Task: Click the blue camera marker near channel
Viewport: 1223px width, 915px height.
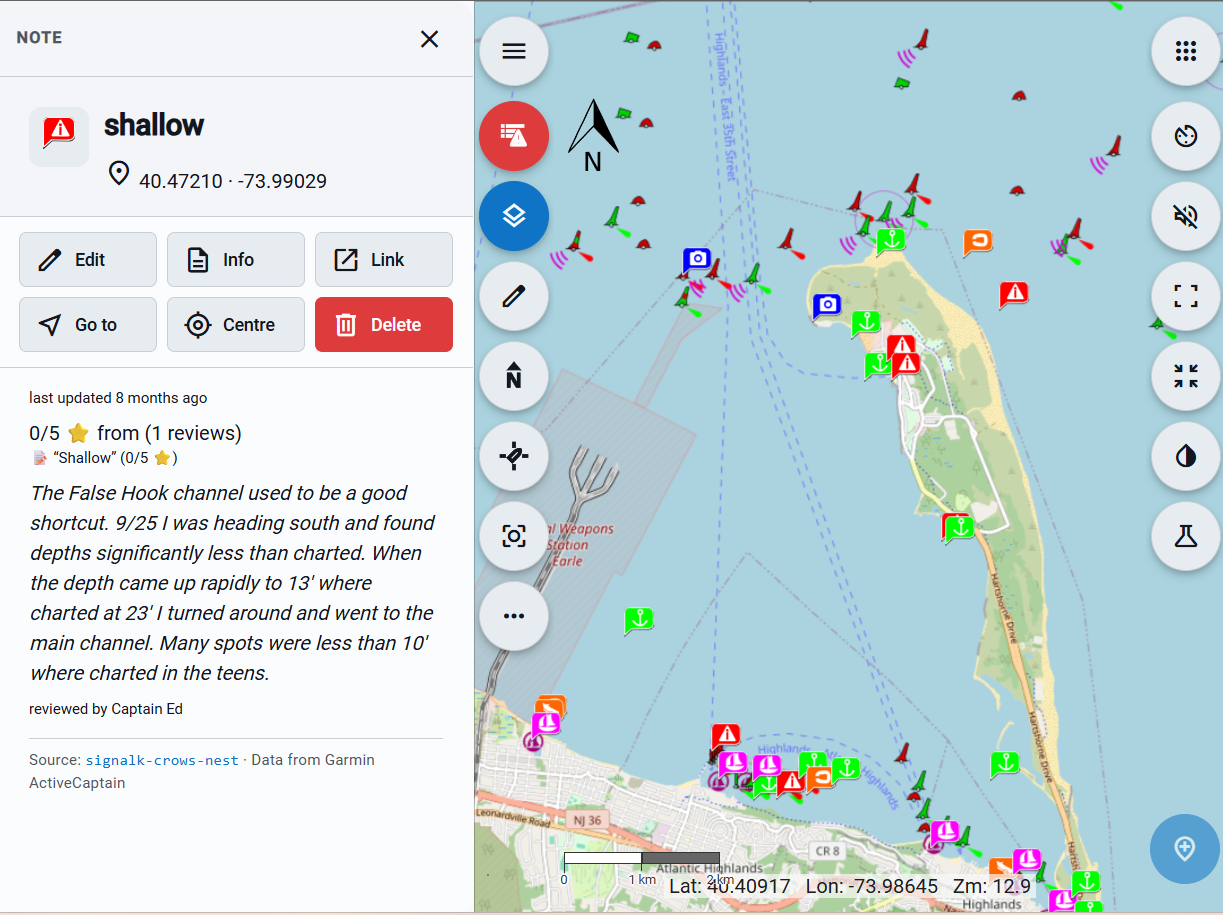Action: pos(697,260)
